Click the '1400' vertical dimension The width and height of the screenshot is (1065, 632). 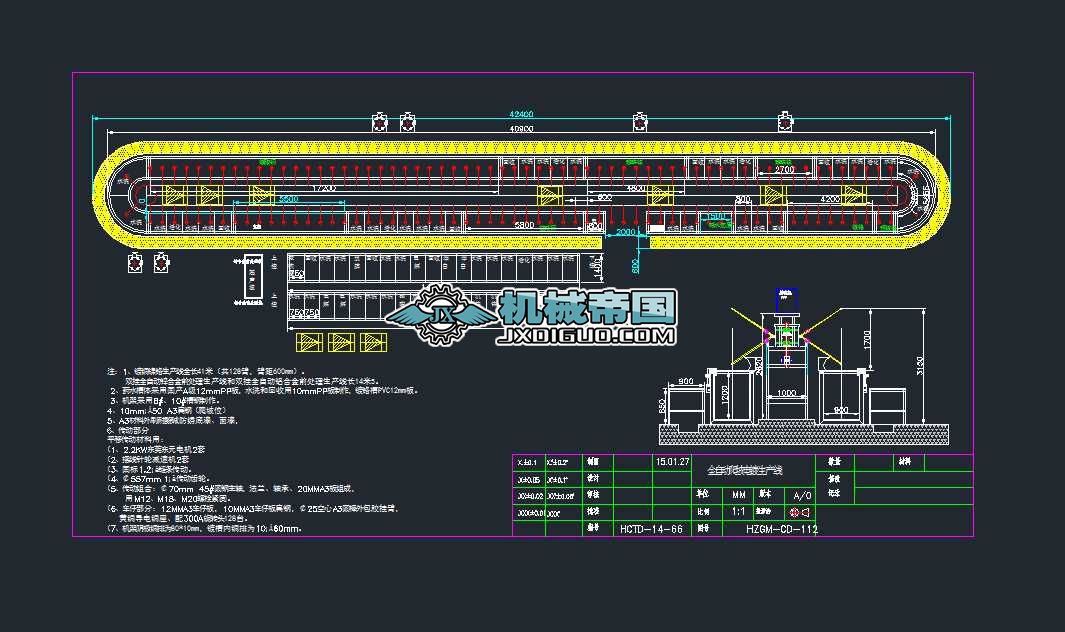click(x=598, y=268)
